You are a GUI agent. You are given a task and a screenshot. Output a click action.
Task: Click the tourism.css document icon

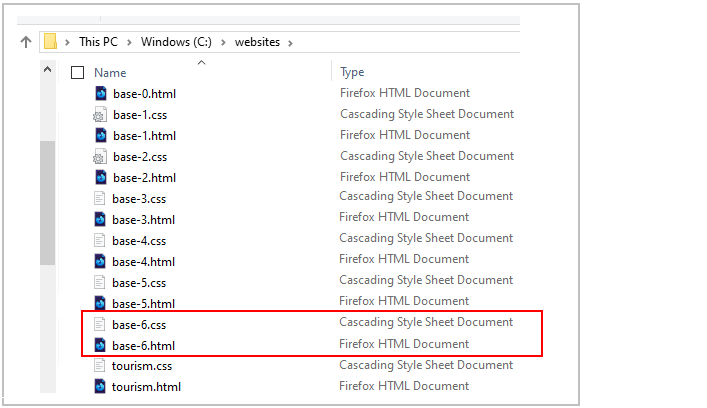(100, 365)
